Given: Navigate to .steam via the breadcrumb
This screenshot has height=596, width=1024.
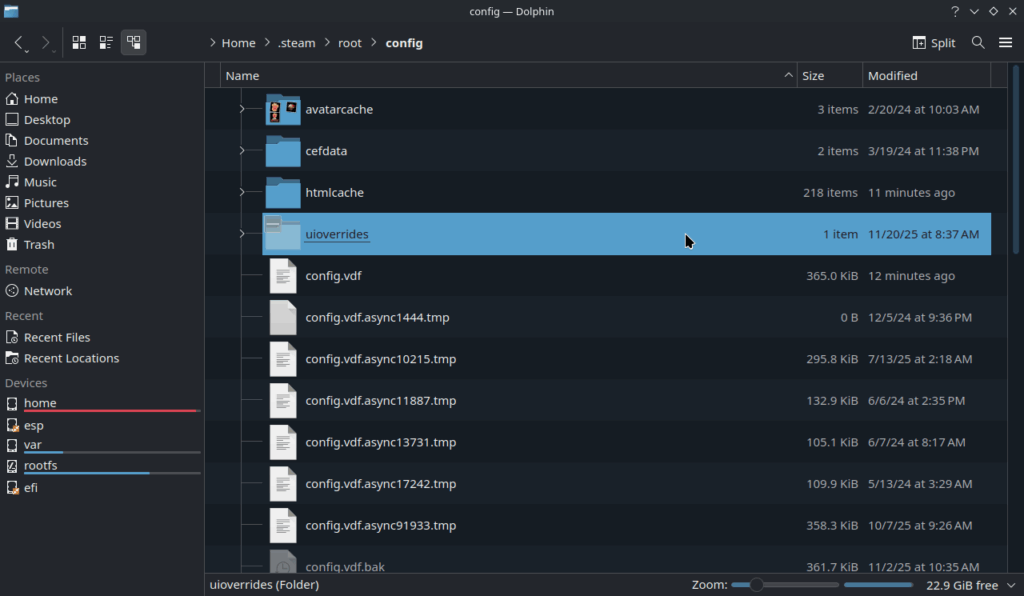Looking at the screenshot, I should click(296, 43).
